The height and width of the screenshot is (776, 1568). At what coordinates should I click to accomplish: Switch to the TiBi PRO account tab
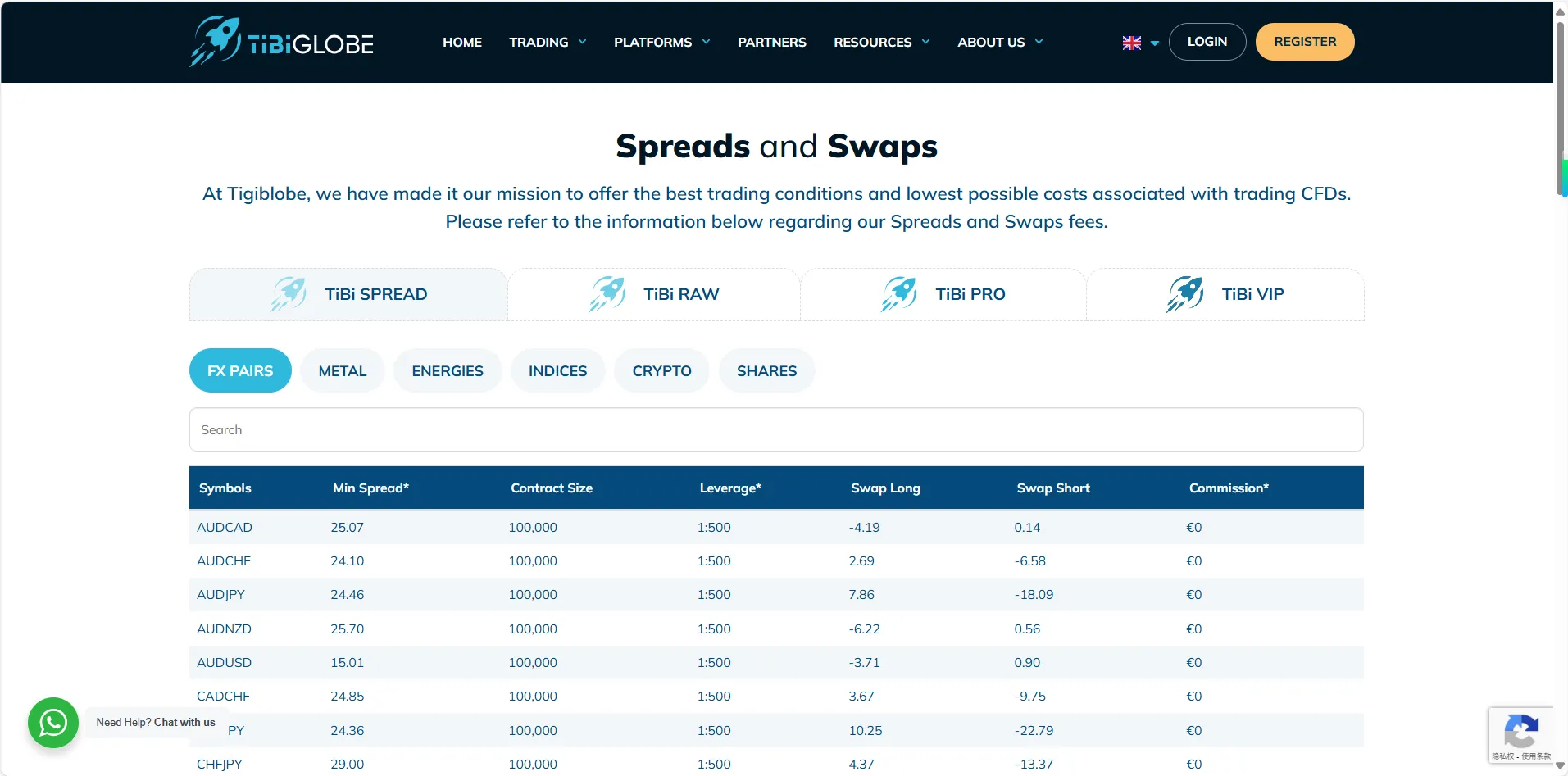point(943,294)
